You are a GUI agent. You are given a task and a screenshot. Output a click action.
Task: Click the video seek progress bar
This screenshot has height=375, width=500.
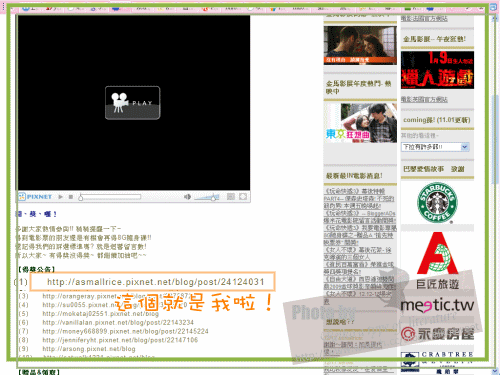pos(110,197)
